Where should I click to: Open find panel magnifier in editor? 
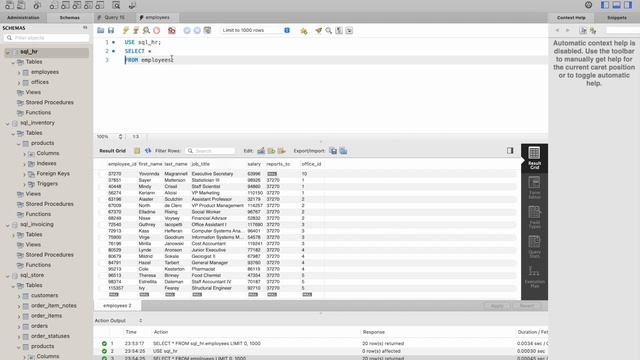click(x=329, y=30)
